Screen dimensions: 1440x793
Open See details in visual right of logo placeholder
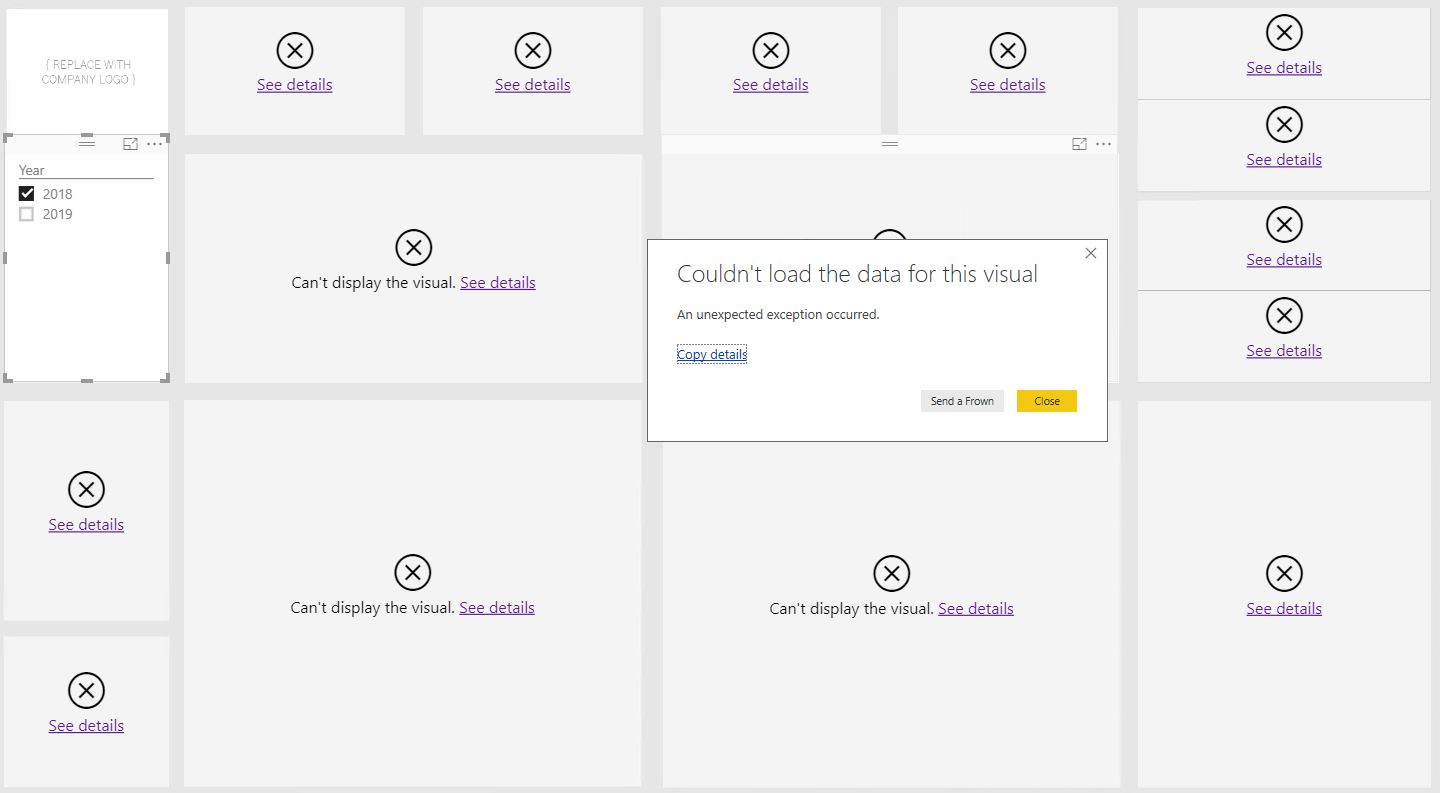tap(295, 85)
